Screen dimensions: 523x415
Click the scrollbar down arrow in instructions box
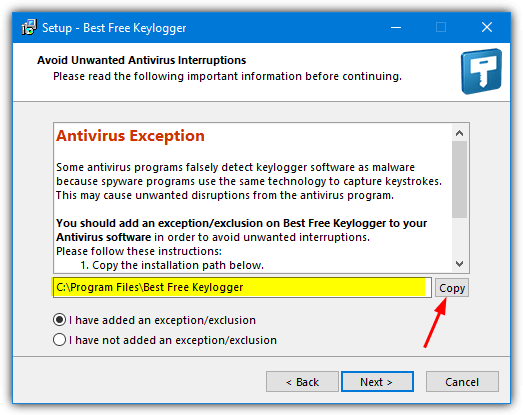coord(459,264)
